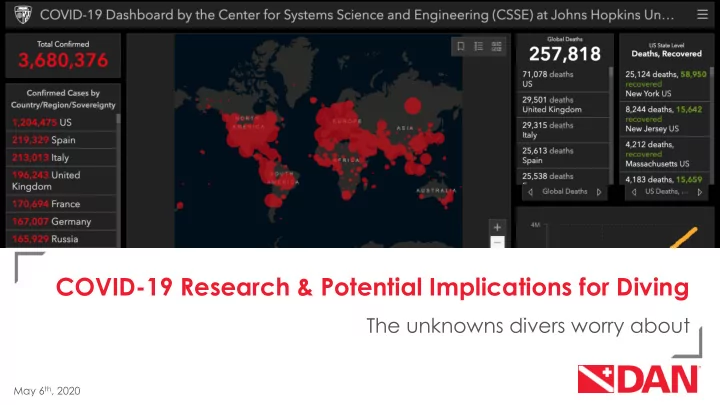Open the hamburger menu in dashboard header
The image size is (720, 405).
[702, 15]
